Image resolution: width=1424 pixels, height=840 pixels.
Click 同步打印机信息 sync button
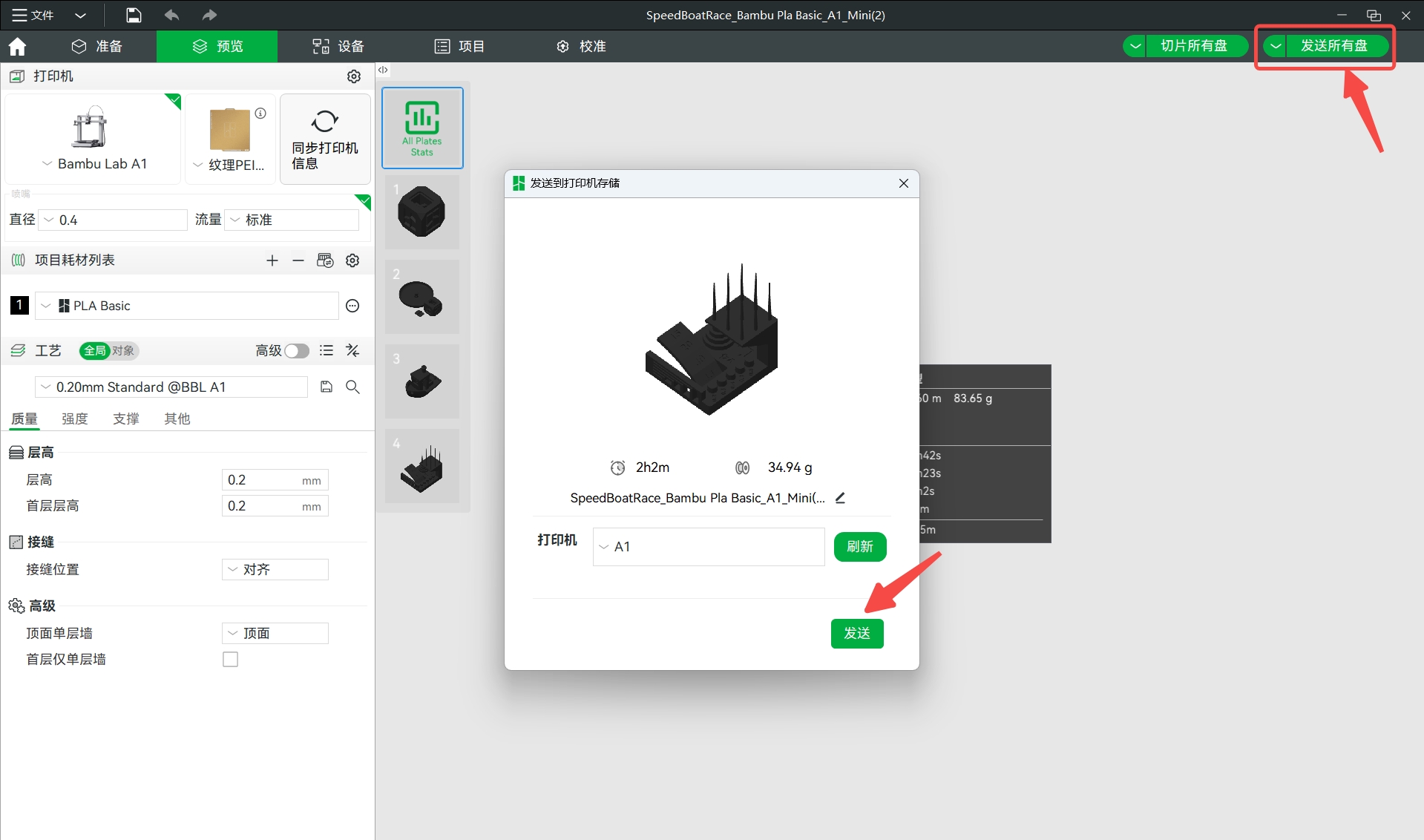point(325,140)
